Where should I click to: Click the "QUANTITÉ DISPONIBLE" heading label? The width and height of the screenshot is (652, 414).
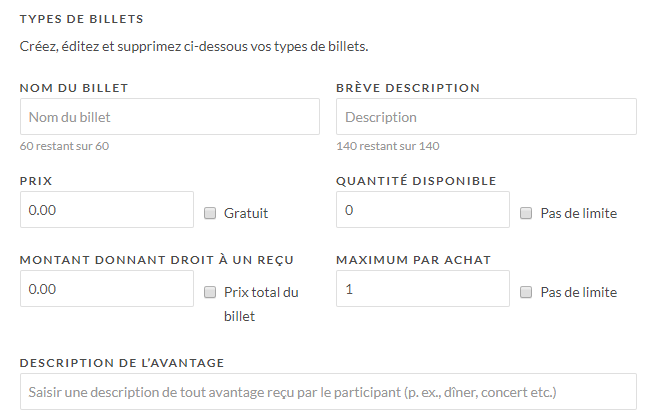point(416,181)
